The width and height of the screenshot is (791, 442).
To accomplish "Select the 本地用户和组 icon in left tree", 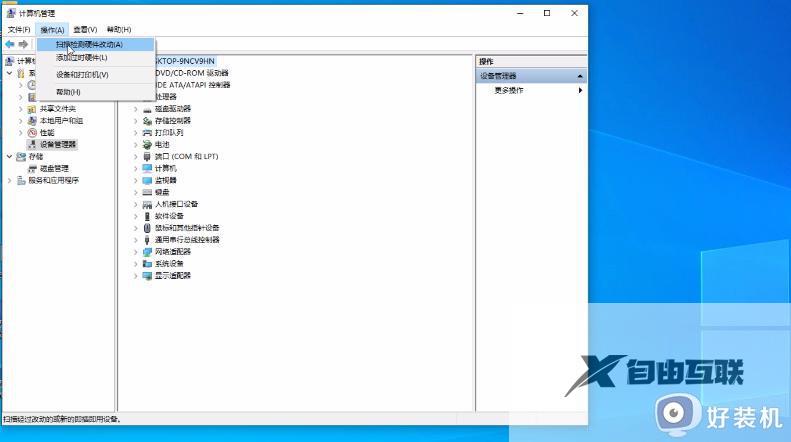I will tap(32, 121).
